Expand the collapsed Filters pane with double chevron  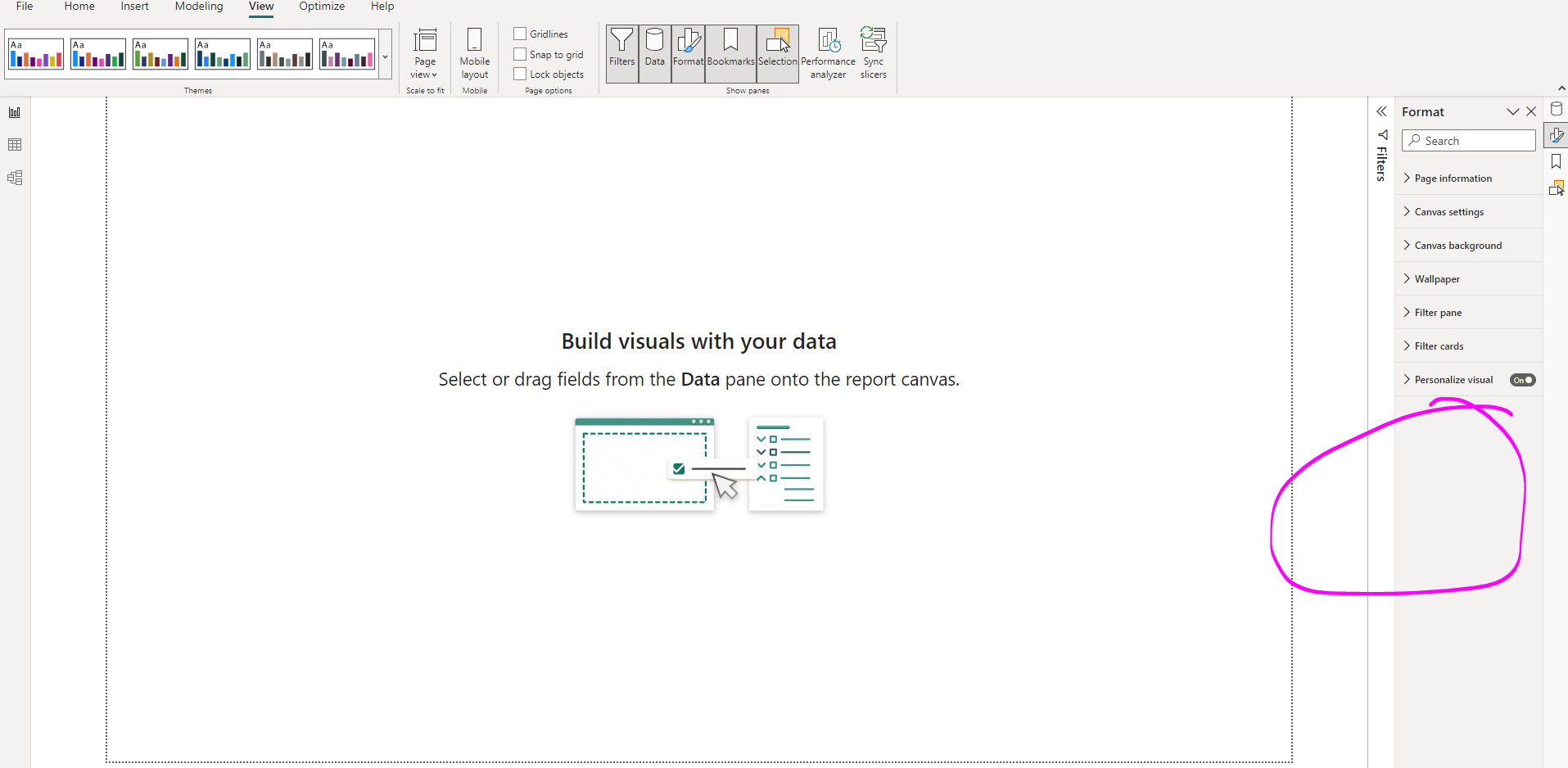[1381, 111]
